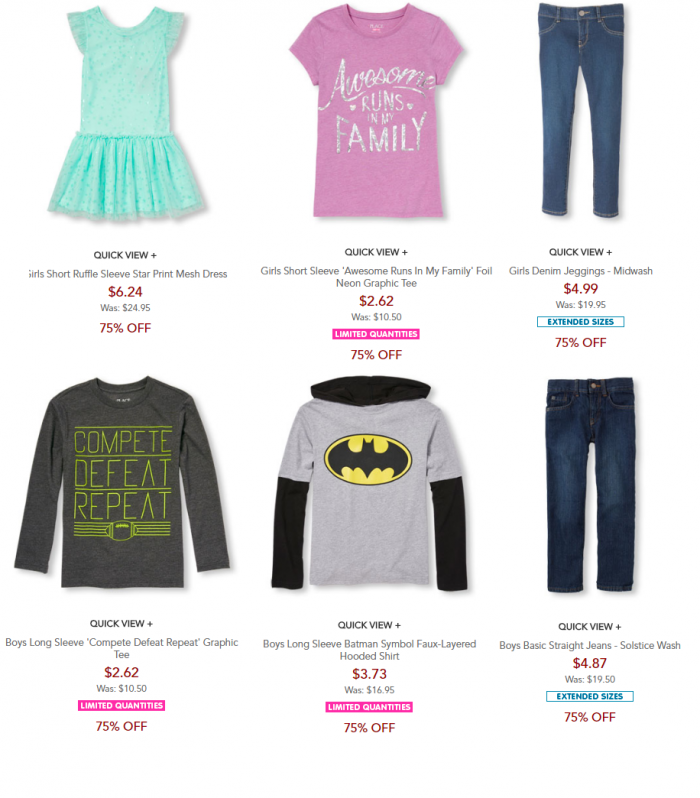Click the Limited Quantities badge under the Batman shirt

pos(370,707)
